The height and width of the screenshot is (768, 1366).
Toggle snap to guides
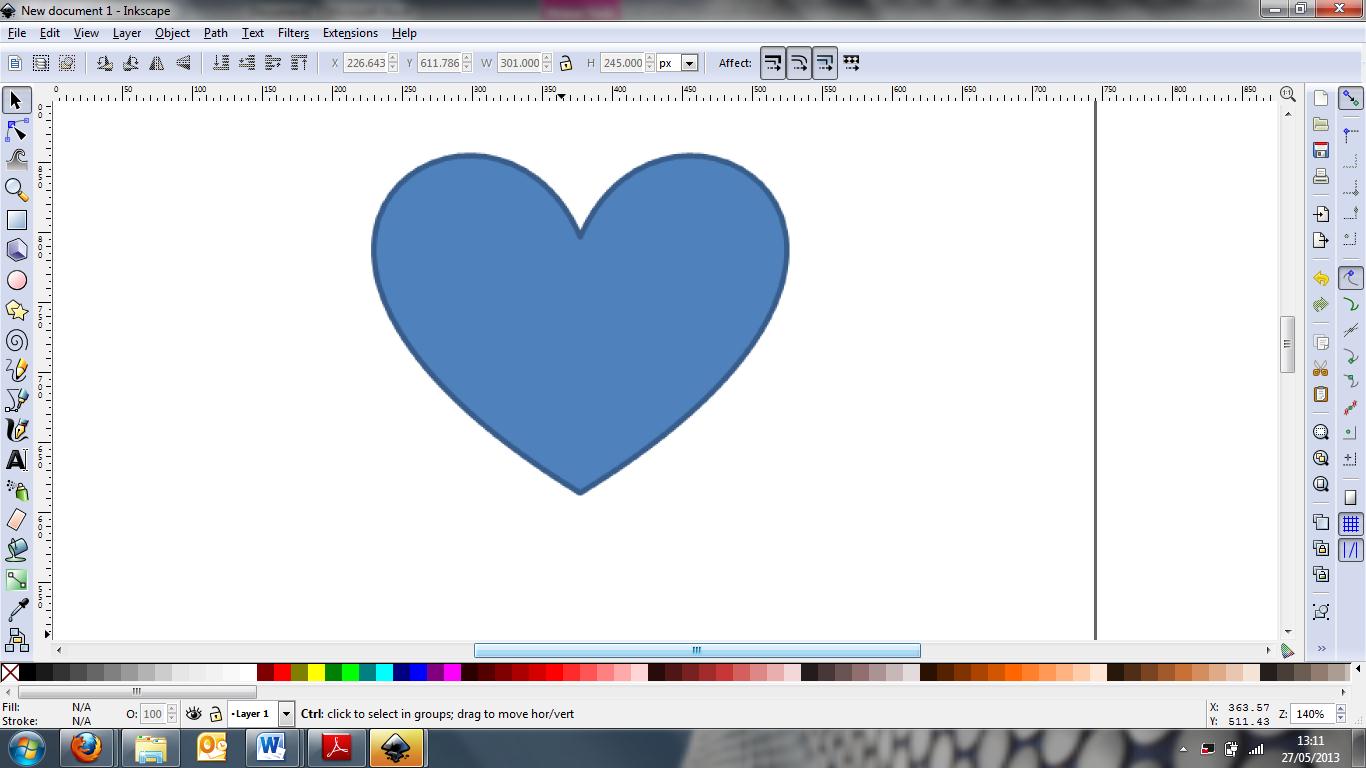[x=1351, y=550]
